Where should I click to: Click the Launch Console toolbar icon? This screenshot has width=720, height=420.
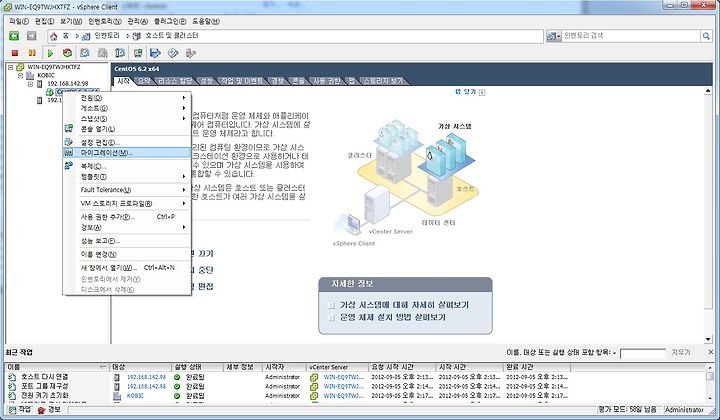[x=138, y=53]
